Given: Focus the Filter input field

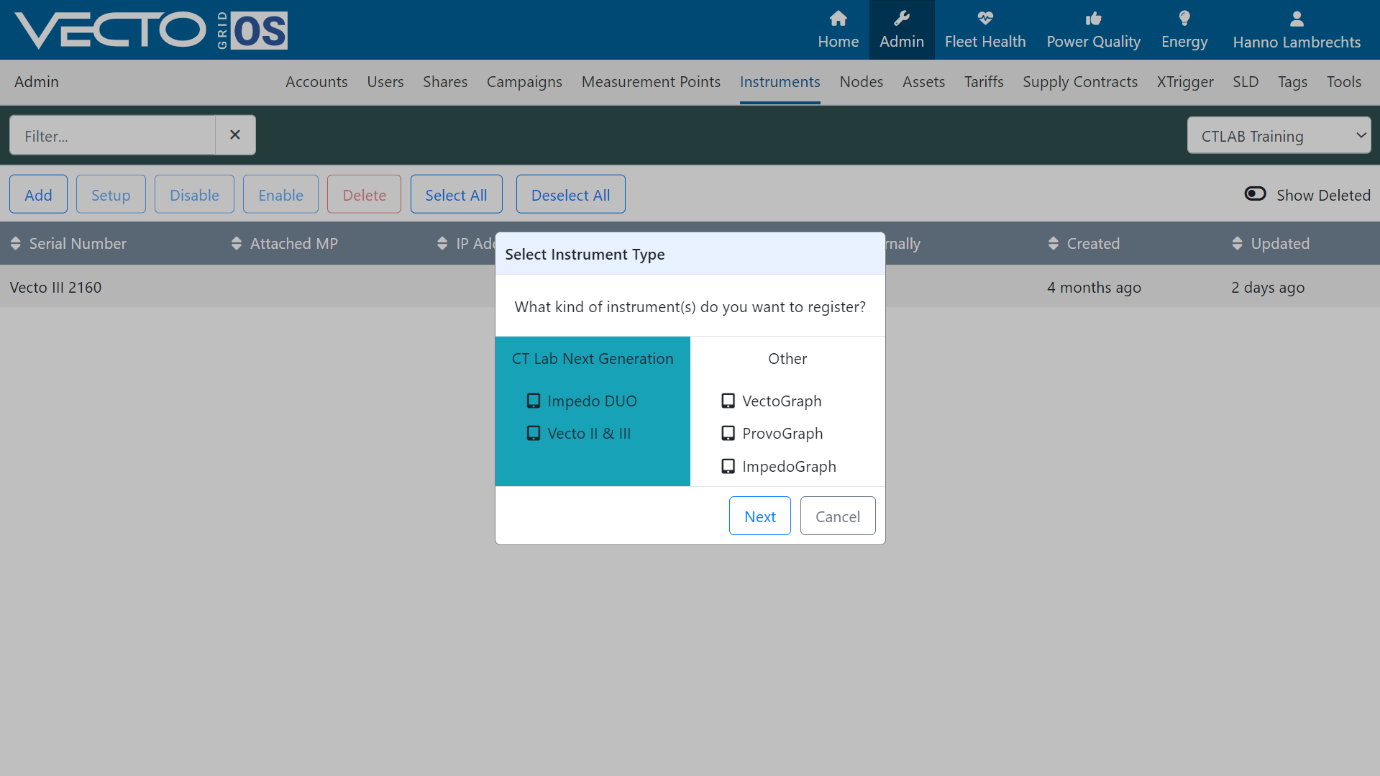Looking at the screenshot, I should click(x=112, y=135).
